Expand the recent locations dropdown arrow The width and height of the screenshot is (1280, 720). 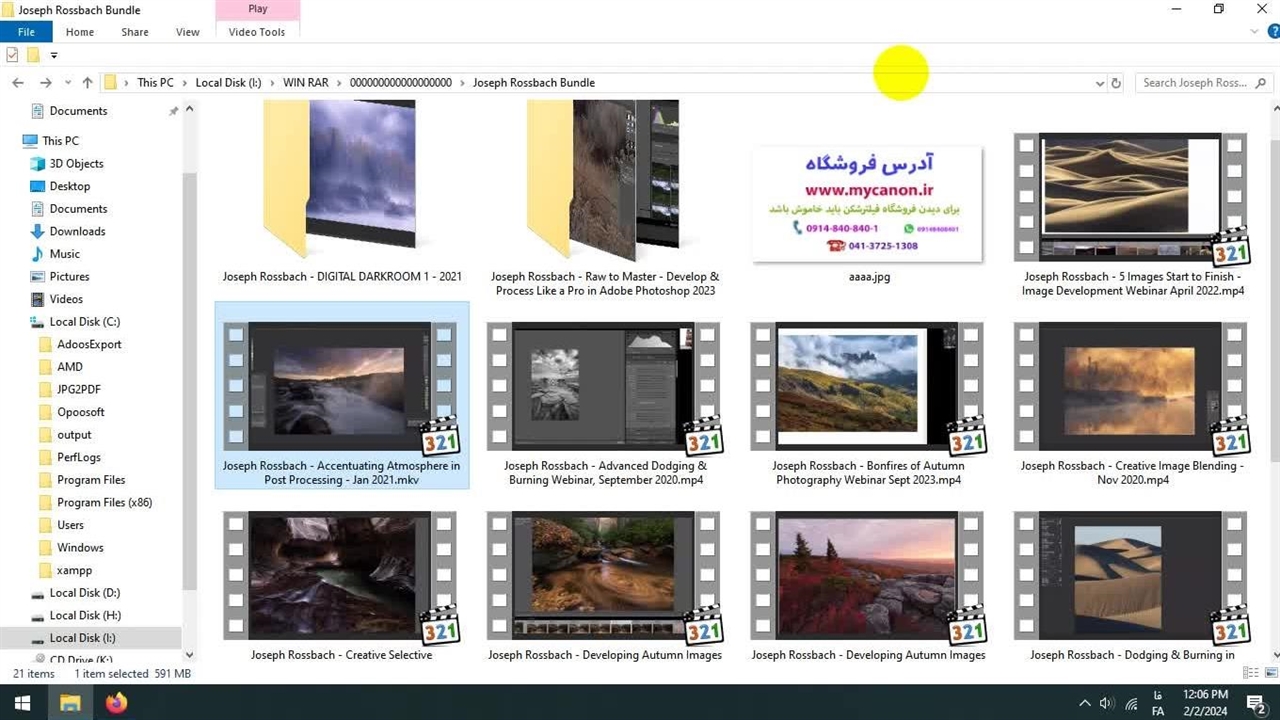[68, 83]
